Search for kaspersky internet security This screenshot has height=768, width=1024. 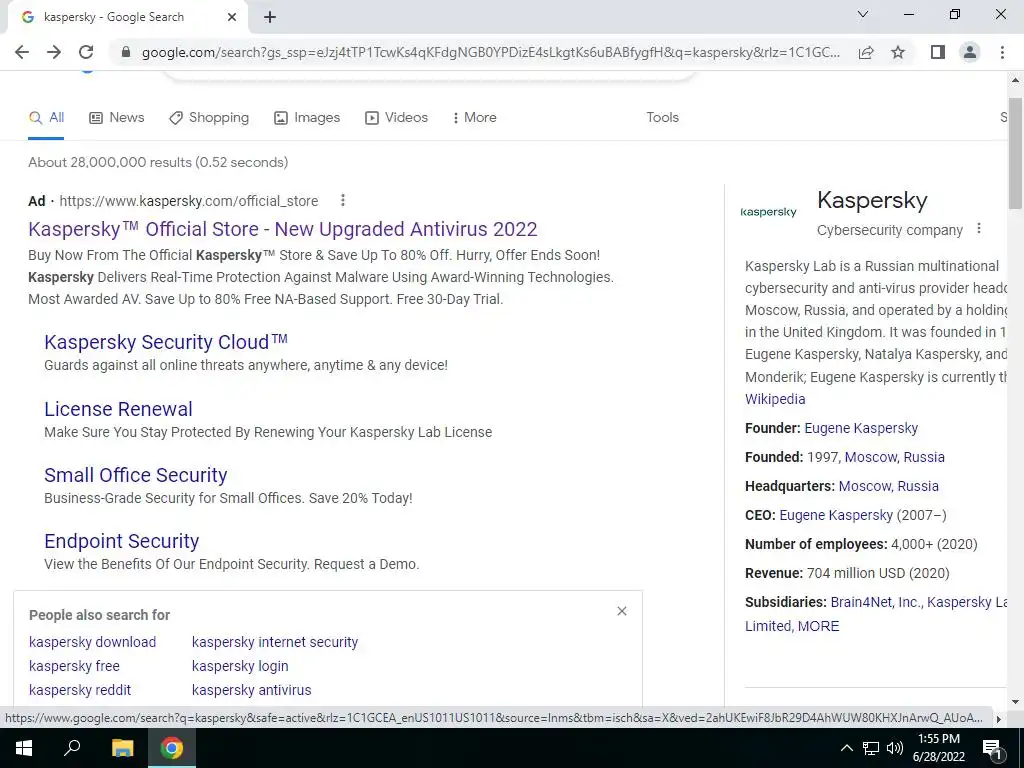[x=275, y=642]
